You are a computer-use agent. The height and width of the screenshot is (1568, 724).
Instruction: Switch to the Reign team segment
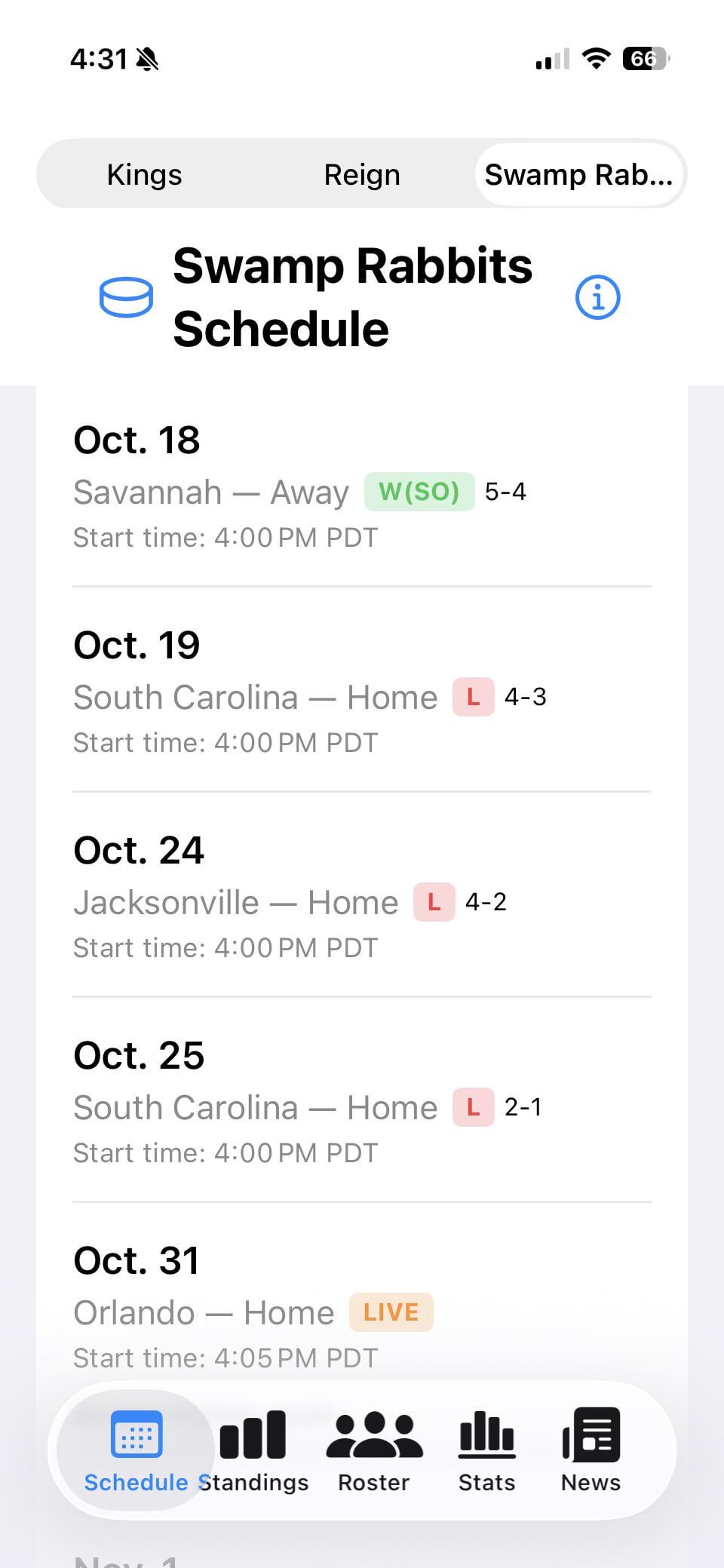(362, 174)
